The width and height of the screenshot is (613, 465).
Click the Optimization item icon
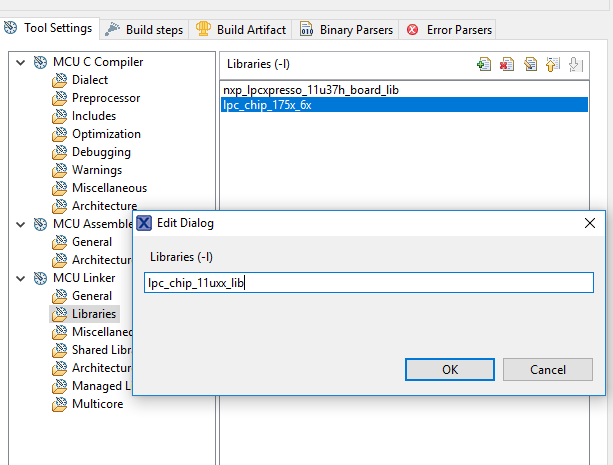(x=59, y=134)
